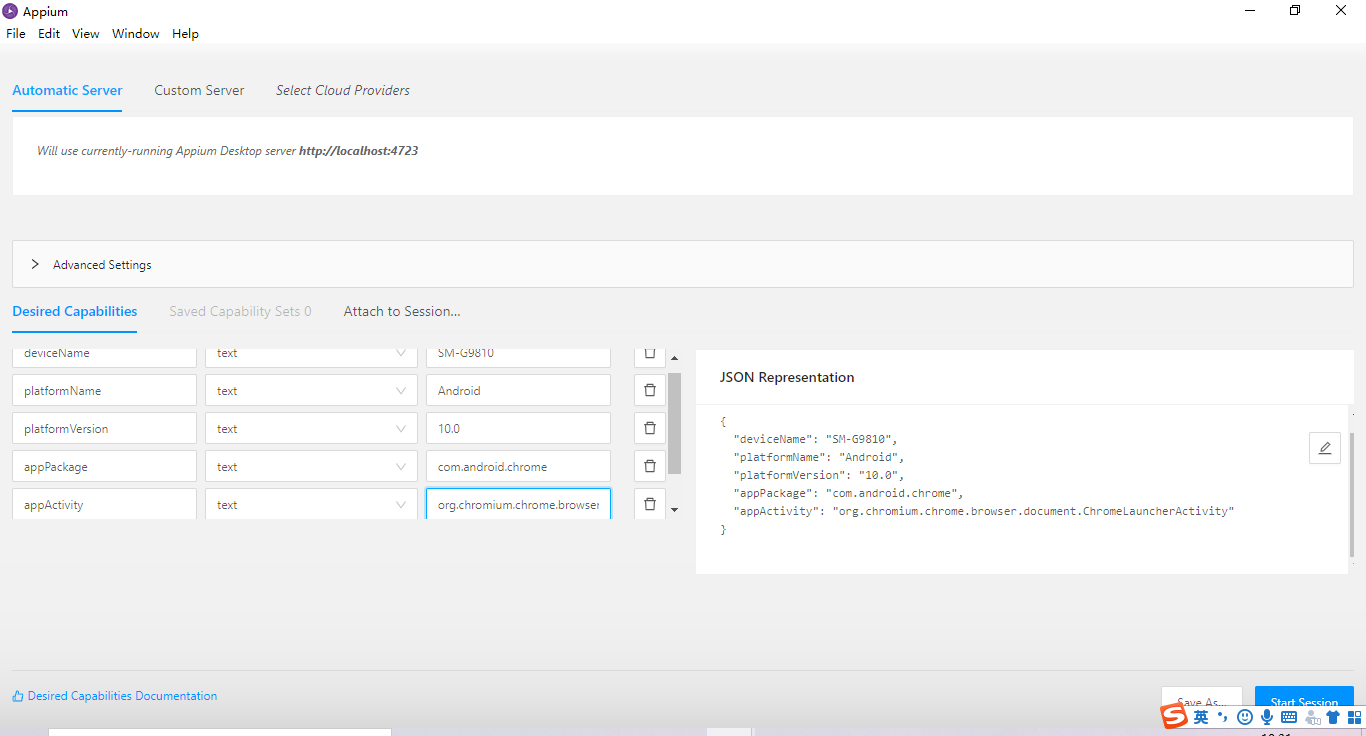Click the JSON line "platformVersion": "10.0"
The height and width of the screenshot is (736, 1366).
(819, 475)
